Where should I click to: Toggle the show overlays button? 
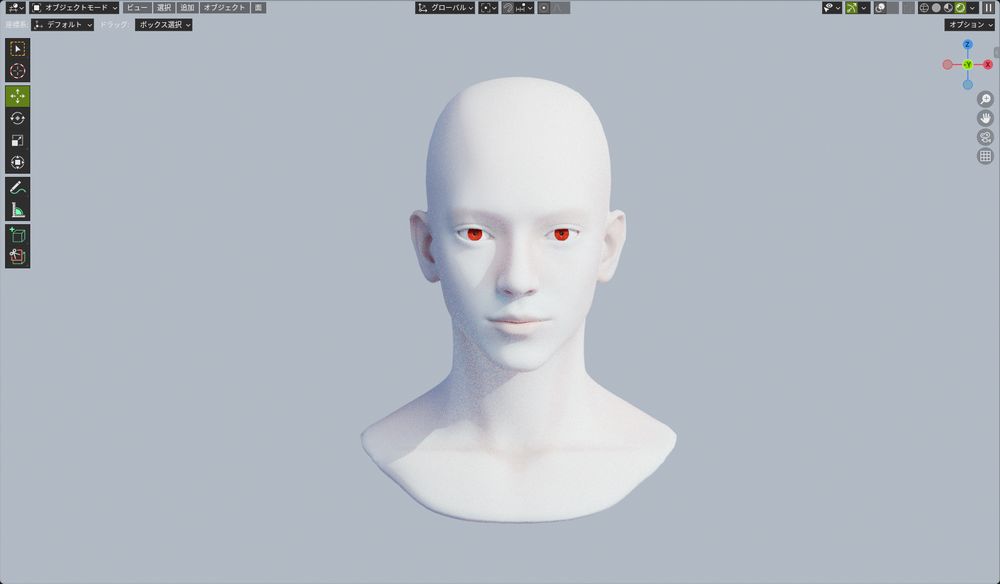pos(881,8)
